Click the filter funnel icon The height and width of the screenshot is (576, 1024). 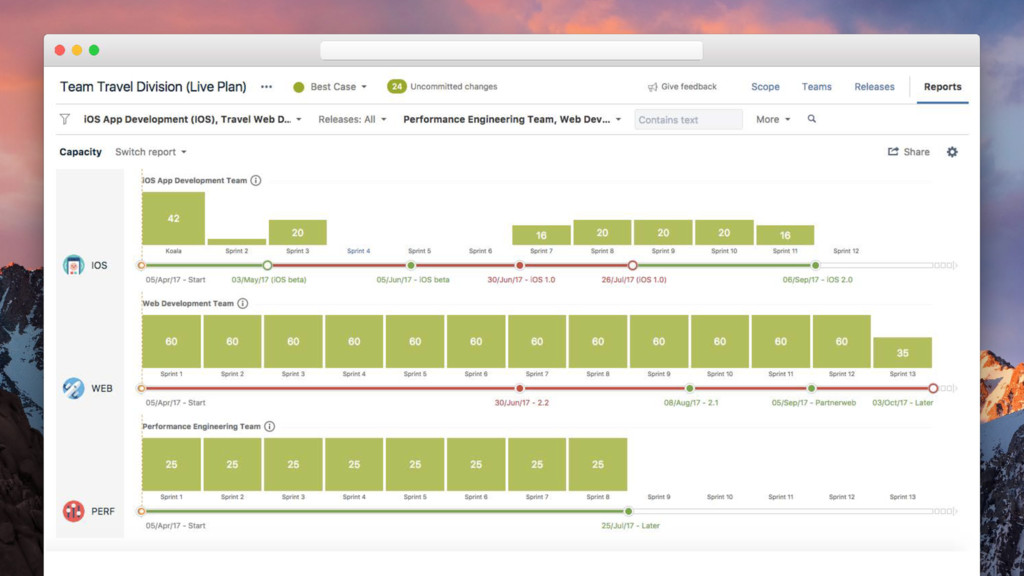[65, 119]
